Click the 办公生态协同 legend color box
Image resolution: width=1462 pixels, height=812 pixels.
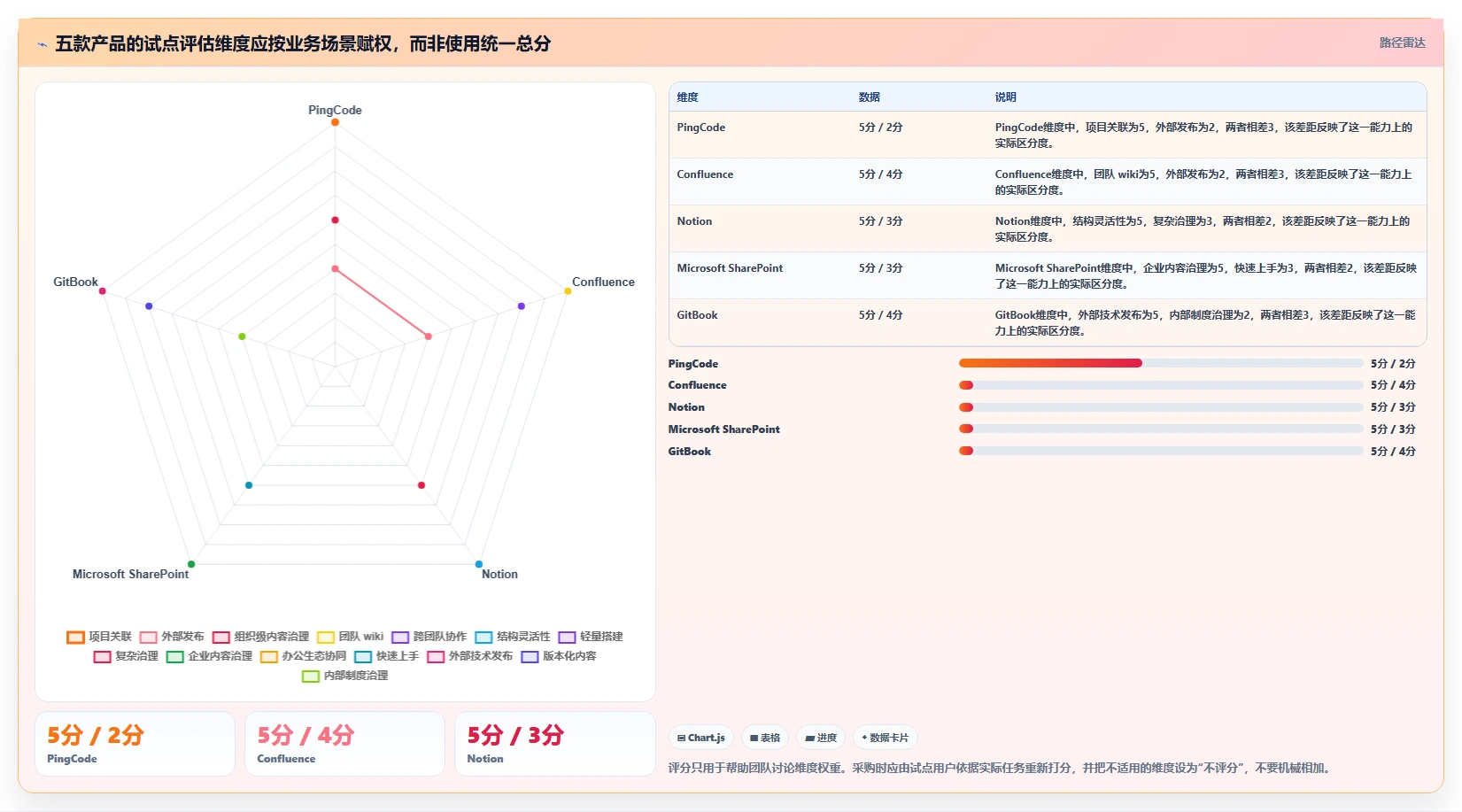pyautogui.click(x=269, y=656)
